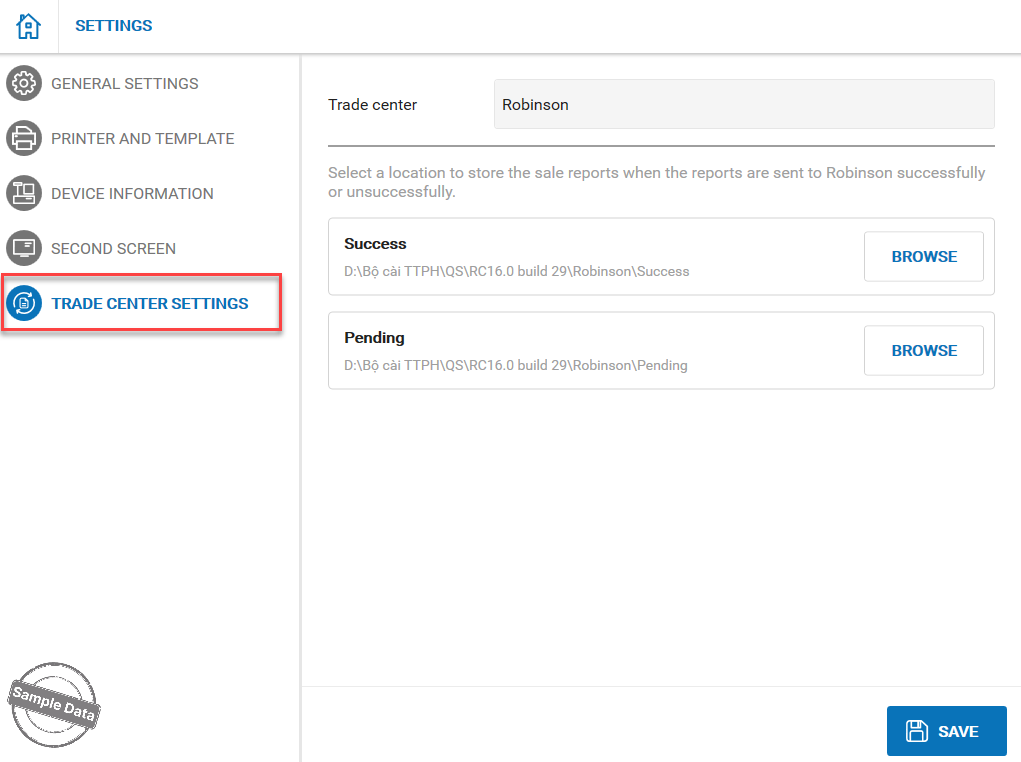Viewport: 1021px width, 762px height.
Task: Open GENERAL SETTINGS menu label
Action: (x=125, y=84)
